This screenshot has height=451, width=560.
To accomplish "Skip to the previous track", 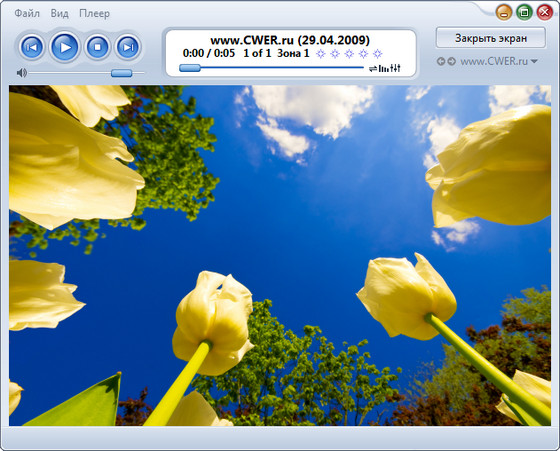I will [32, 47].
